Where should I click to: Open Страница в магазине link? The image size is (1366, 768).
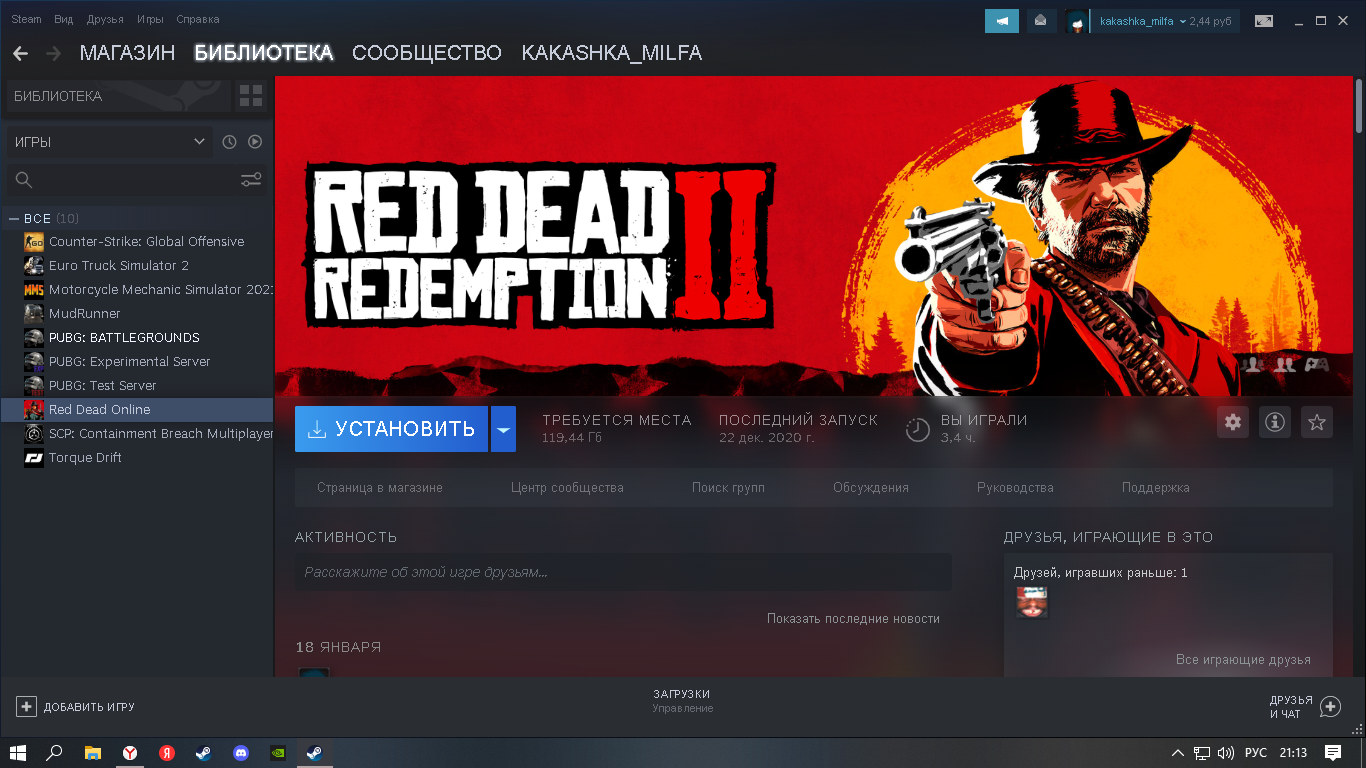coord(380,488)
